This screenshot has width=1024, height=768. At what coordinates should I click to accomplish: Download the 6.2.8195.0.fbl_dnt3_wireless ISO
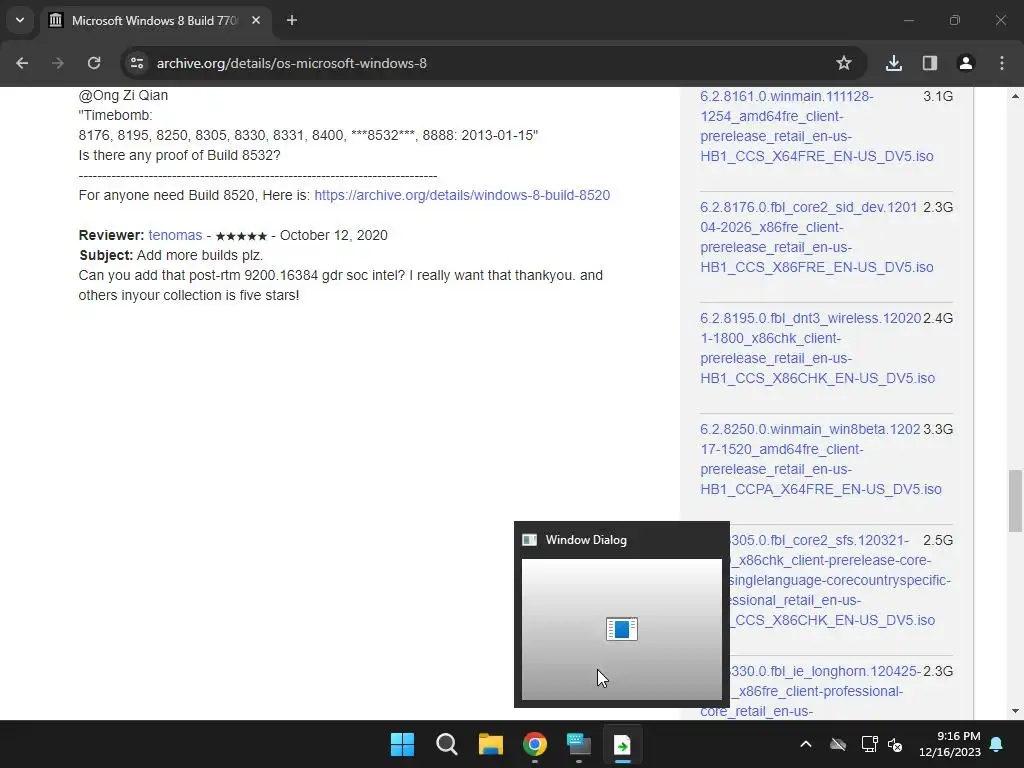pyautogui.click(x=817, y=348)
